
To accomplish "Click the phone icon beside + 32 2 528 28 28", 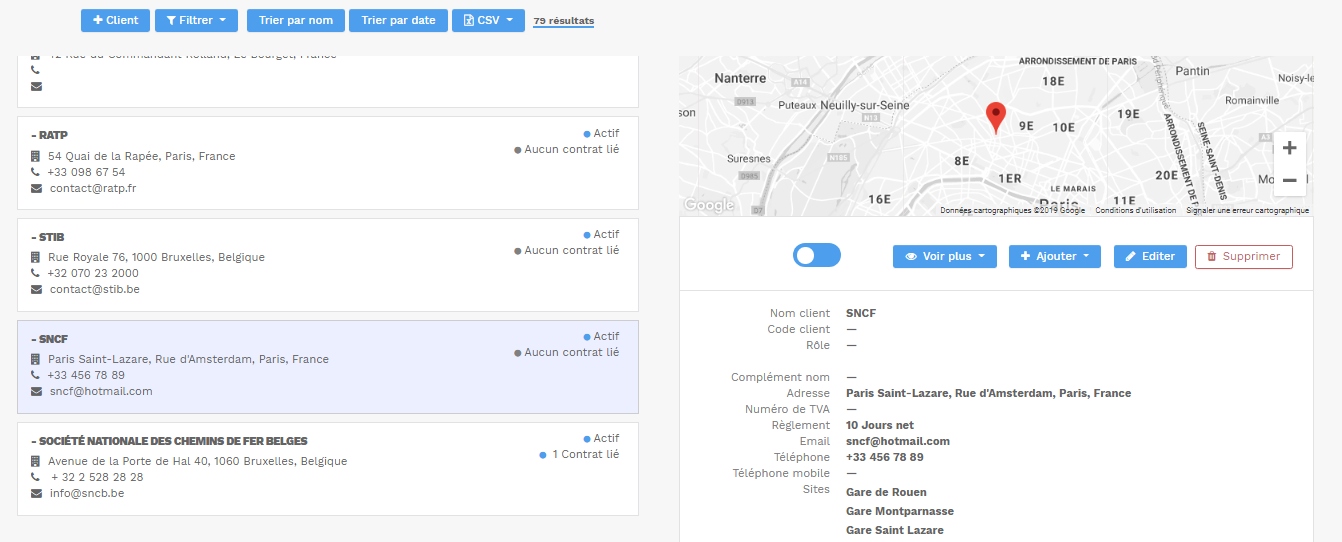I will [36, 477].
